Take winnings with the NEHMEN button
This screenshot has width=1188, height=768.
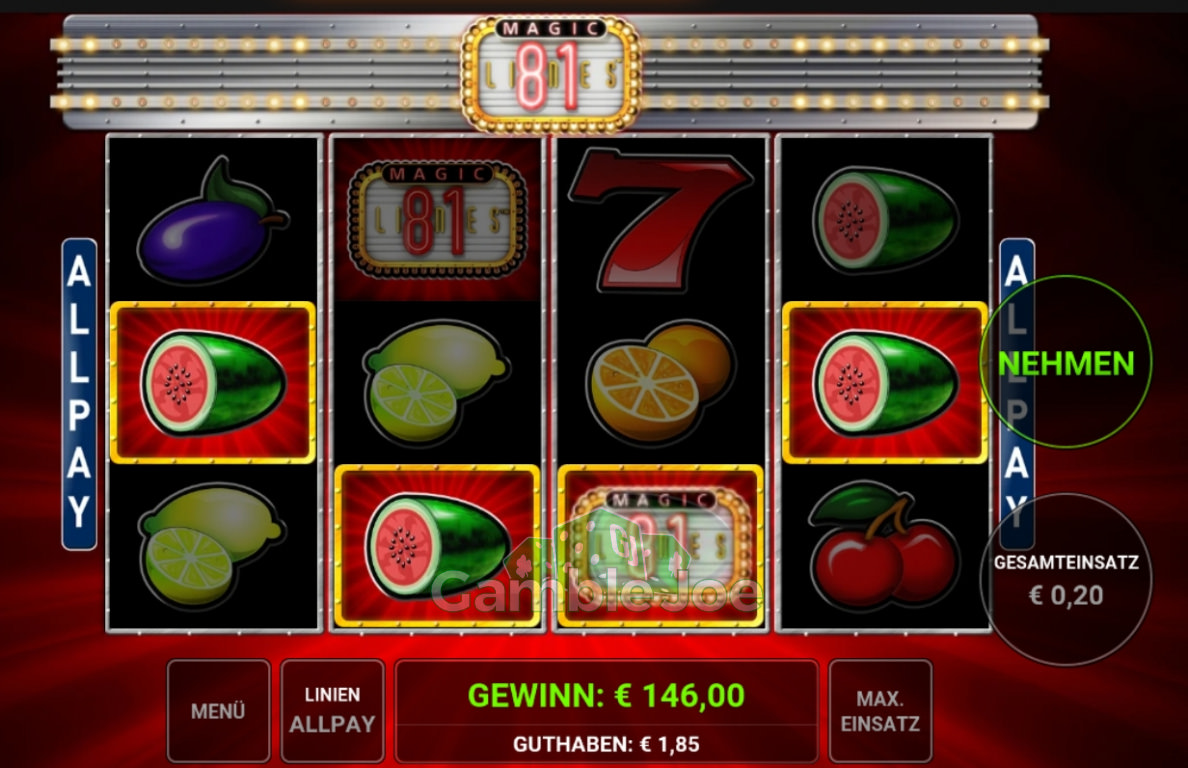tap(1066, 362)
